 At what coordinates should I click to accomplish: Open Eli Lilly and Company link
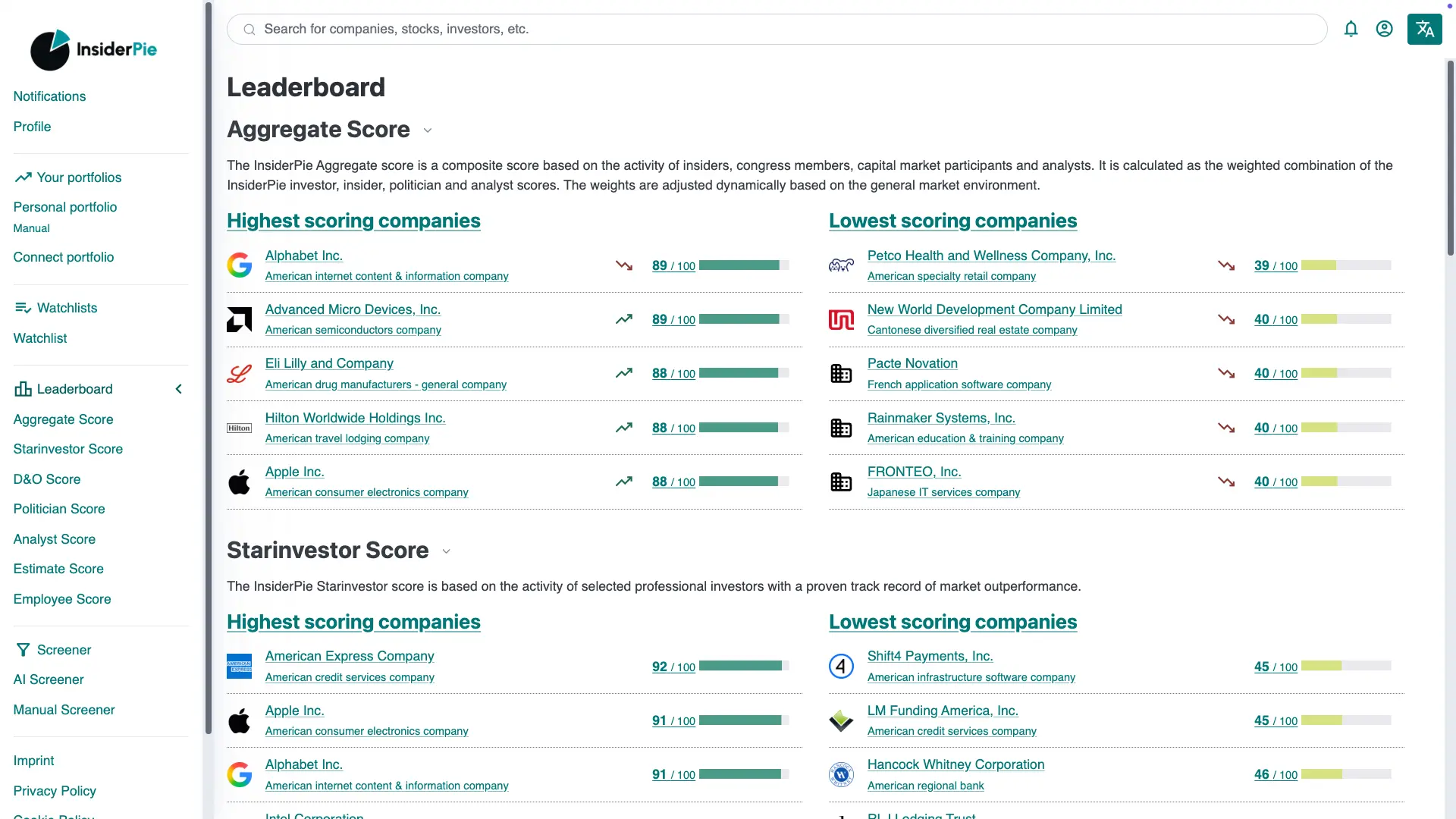coord(329,363)
